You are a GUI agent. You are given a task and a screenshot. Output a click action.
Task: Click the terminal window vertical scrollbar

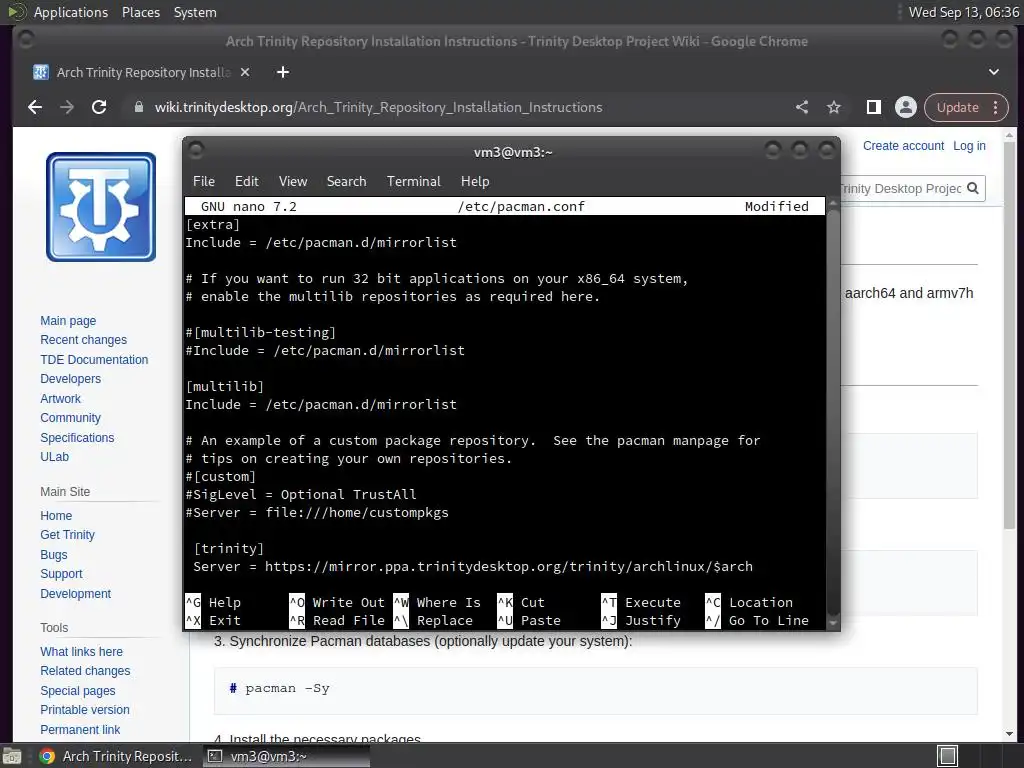click(833, 413)
